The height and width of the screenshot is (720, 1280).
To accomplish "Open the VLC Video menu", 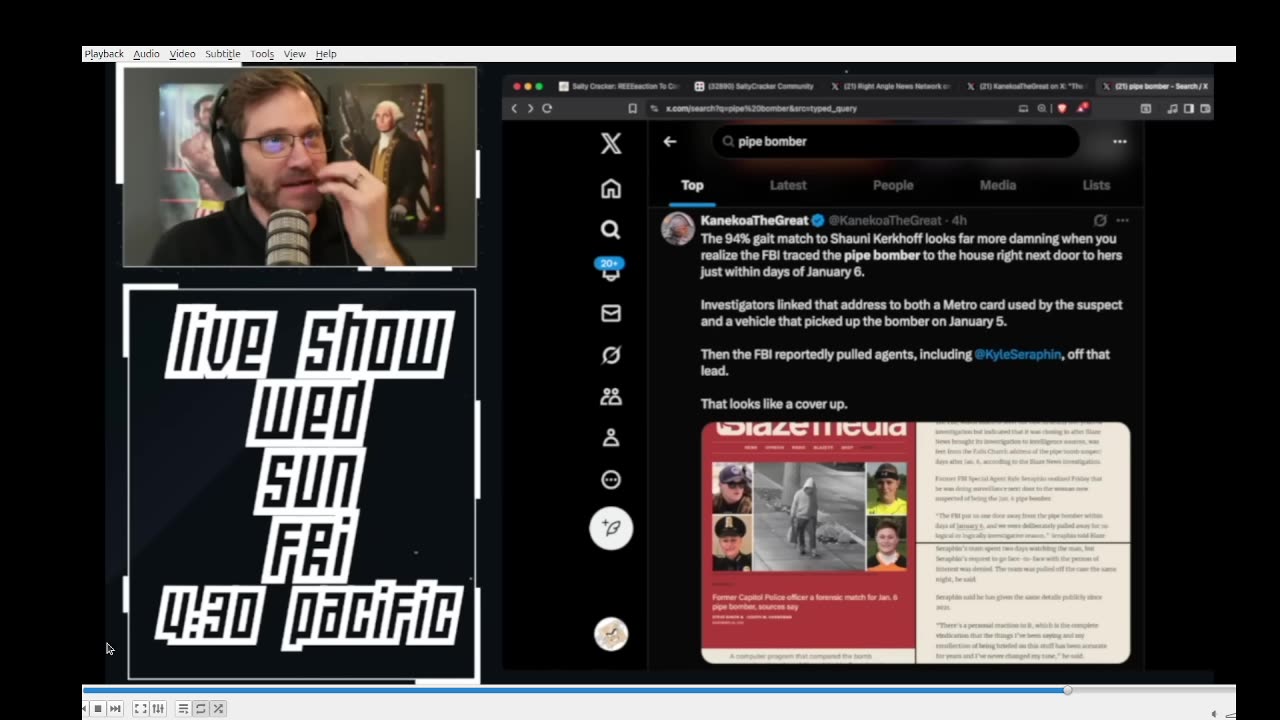I will pyautogui.click(x=182, y=54).
